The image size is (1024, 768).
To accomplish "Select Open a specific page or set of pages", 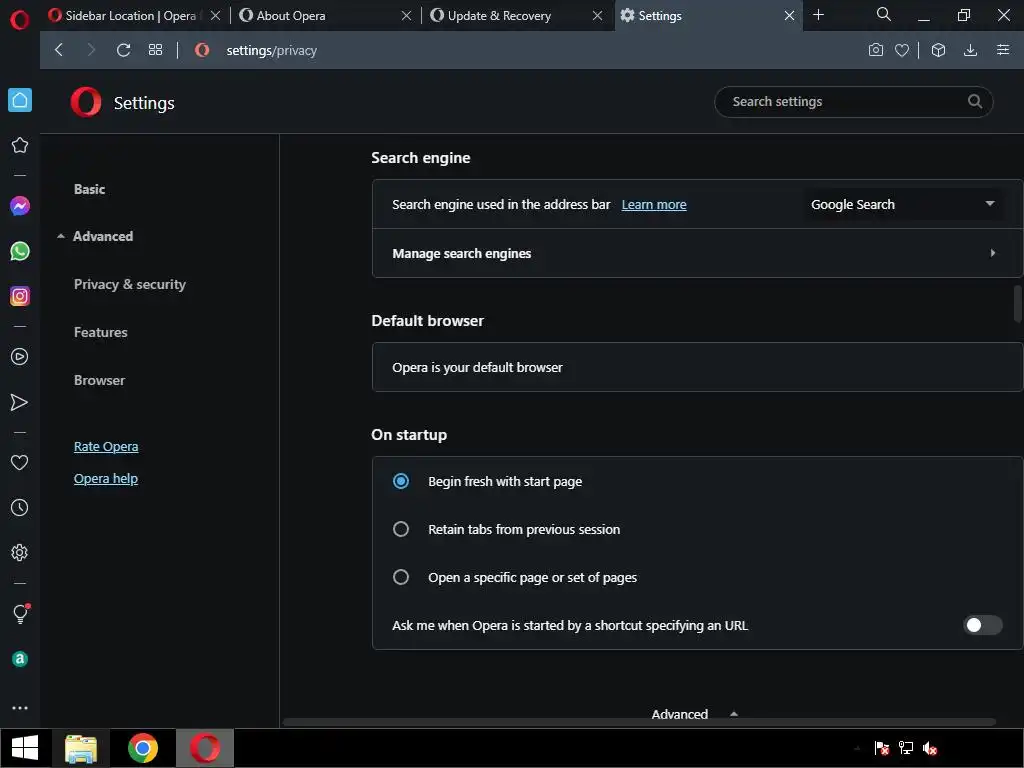I will click(401, 577).
